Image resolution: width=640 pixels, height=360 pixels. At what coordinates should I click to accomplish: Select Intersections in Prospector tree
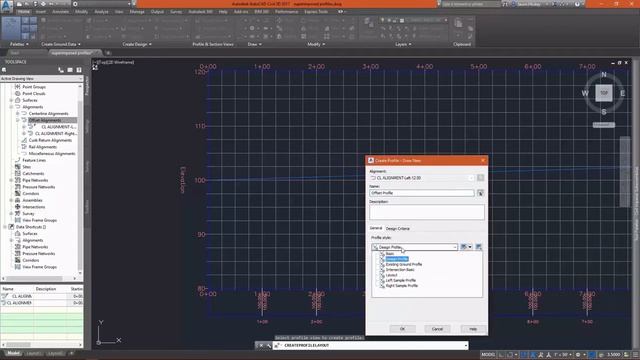[33, 207]
